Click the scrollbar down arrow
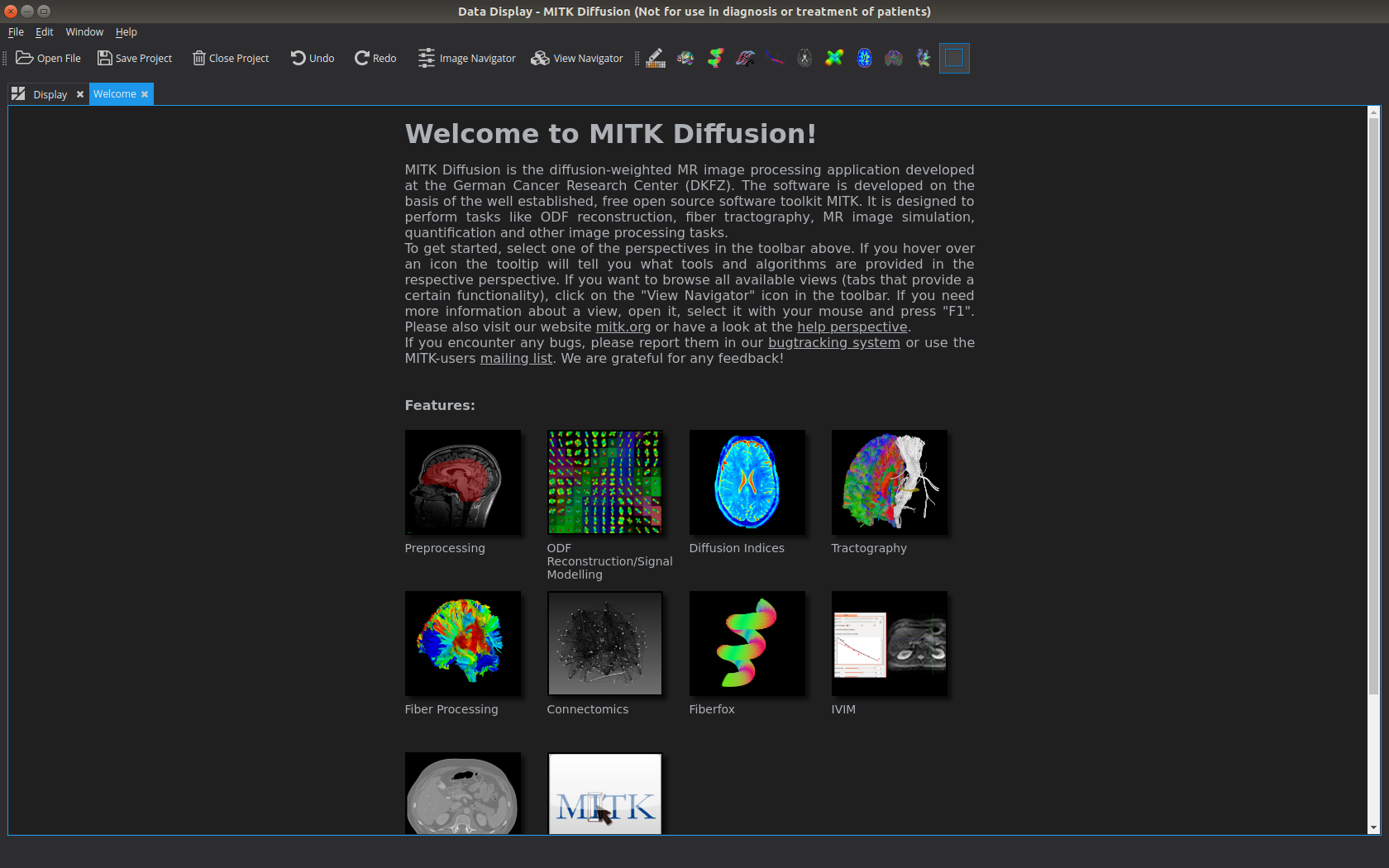 (1373, 827)
